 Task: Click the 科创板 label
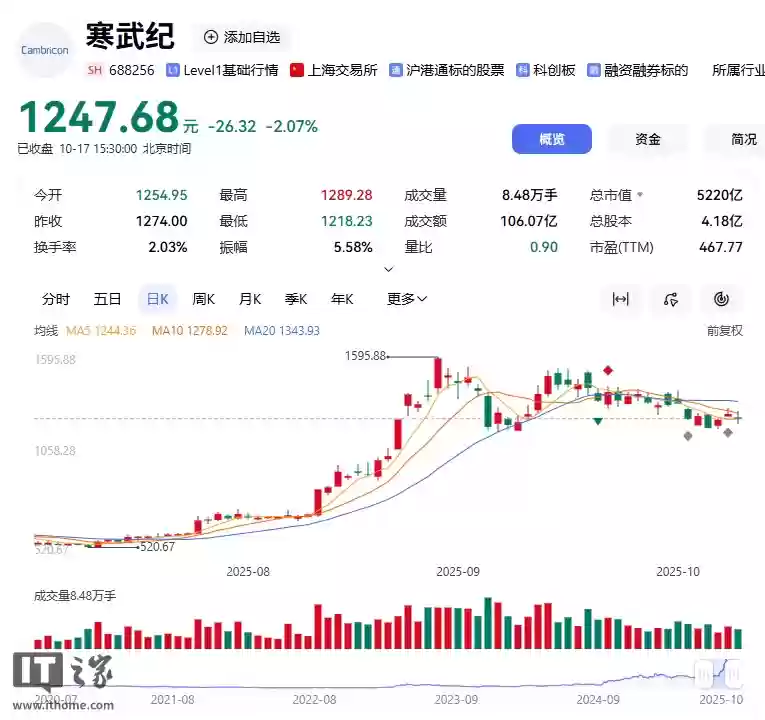click(554, 71)
